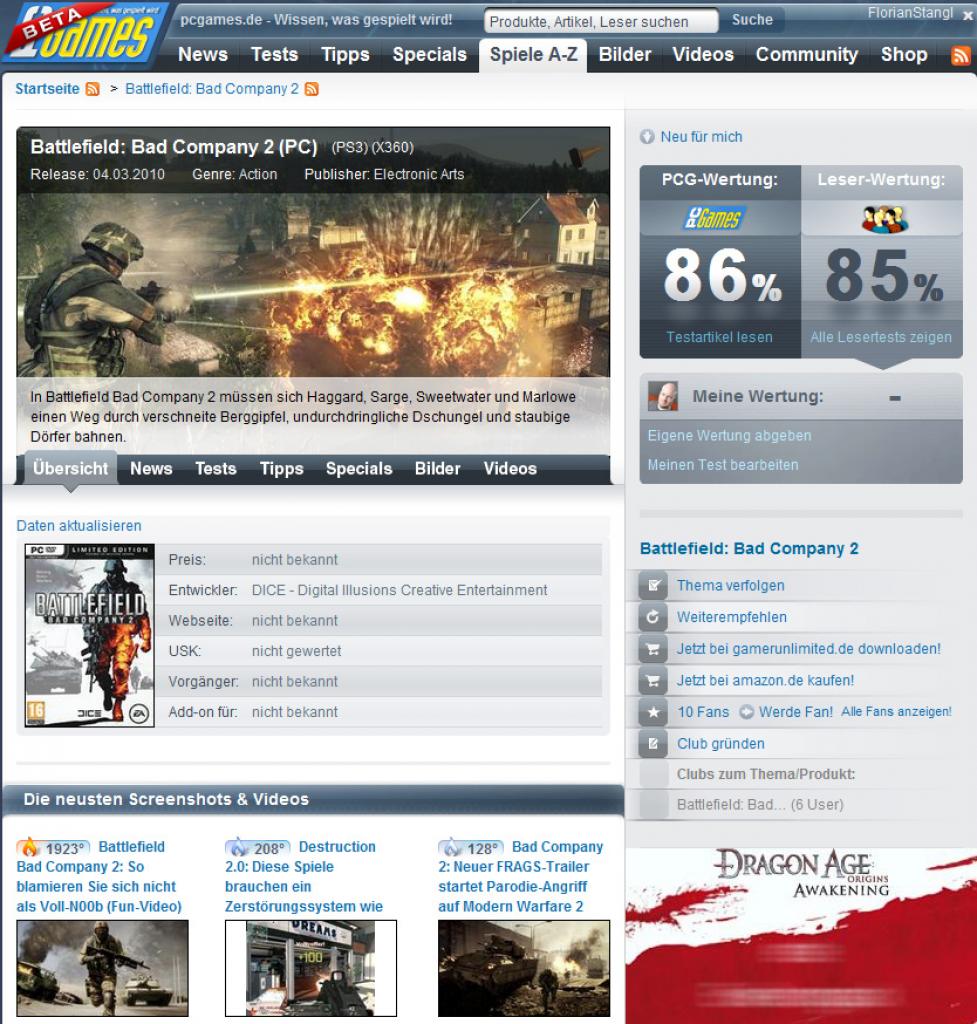
Task: Open Testartikel lesen link
Action: coord(719,338)
